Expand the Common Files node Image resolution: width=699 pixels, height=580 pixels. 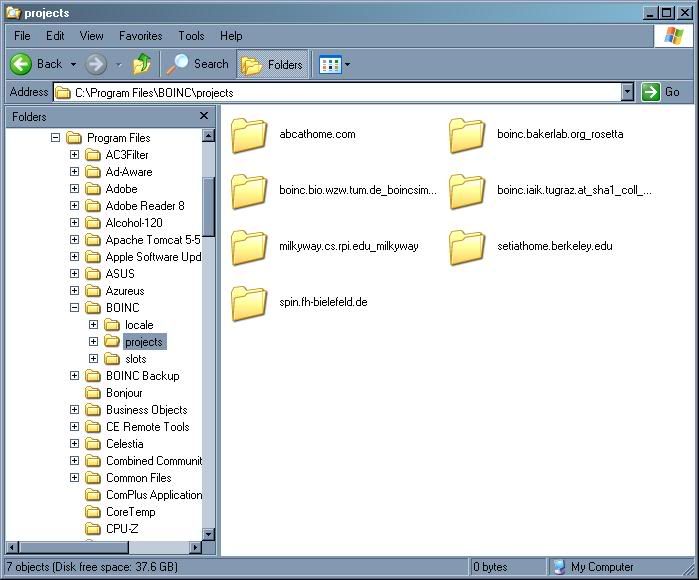(x=74, y=477)
